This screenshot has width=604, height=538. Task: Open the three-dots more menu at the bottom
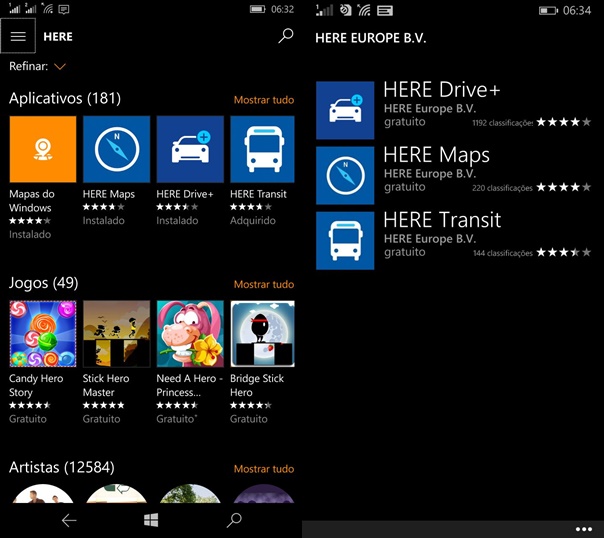tap(584, 529)
